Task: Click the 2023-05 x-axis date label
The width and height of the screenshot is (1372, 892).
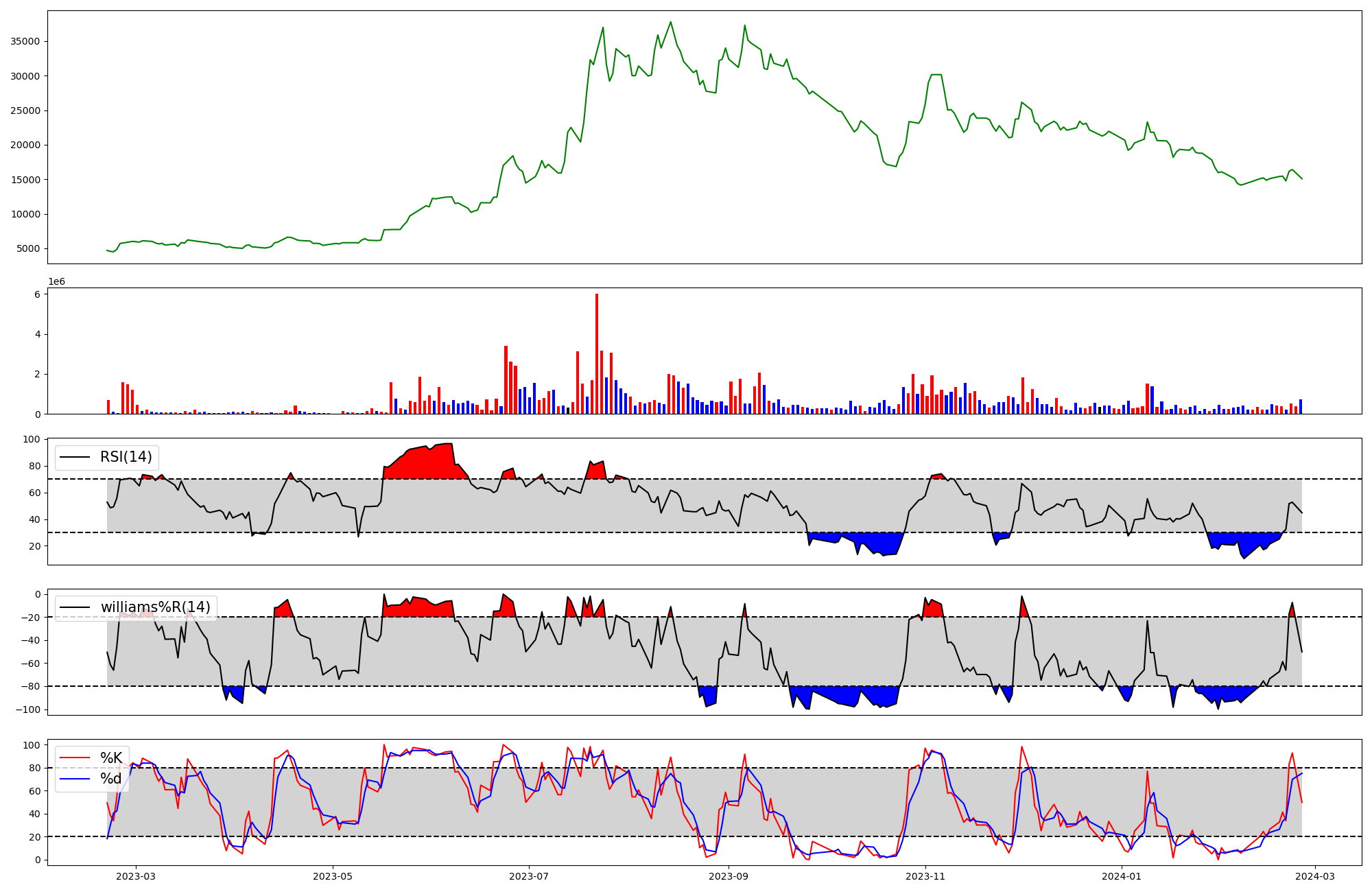Action: 333,876
